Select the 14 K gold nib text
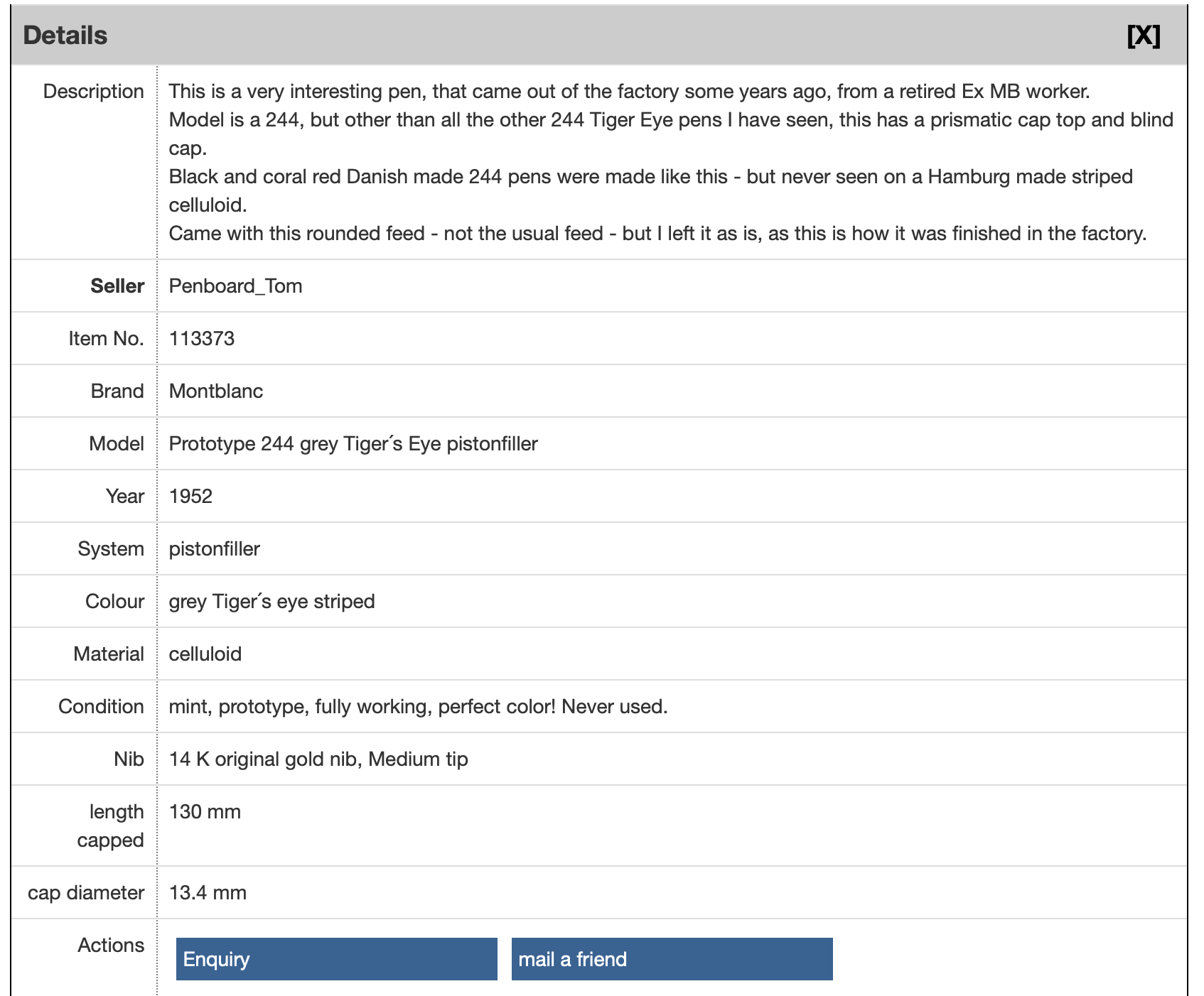 point(318,759)
